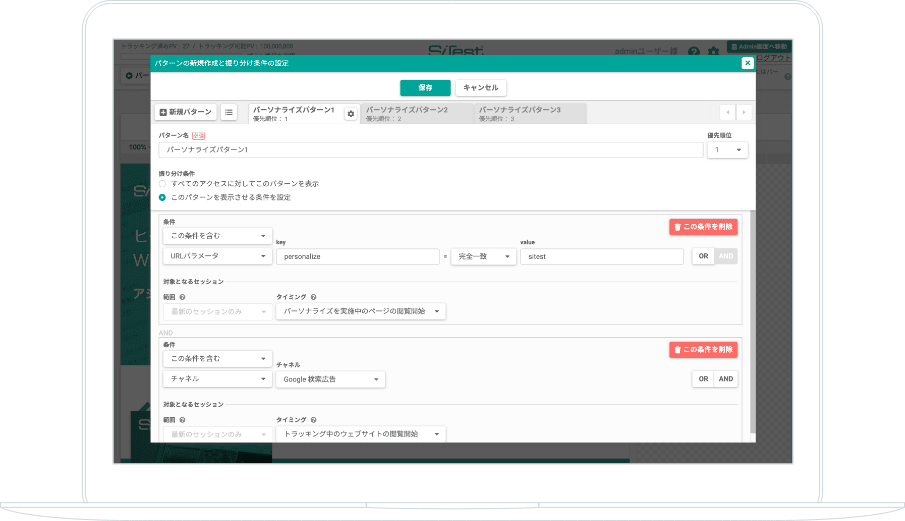Open the URLパラメータ condition type dropdown

point(218,256)
